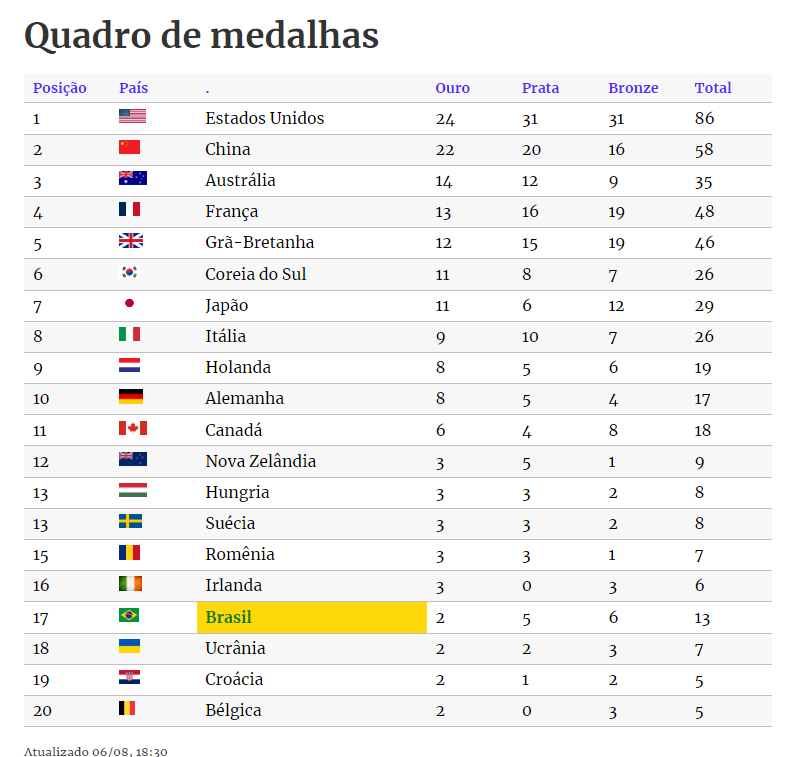Click the South Korea flag icon
Viewport: 802px width, 757px height.
129,272
